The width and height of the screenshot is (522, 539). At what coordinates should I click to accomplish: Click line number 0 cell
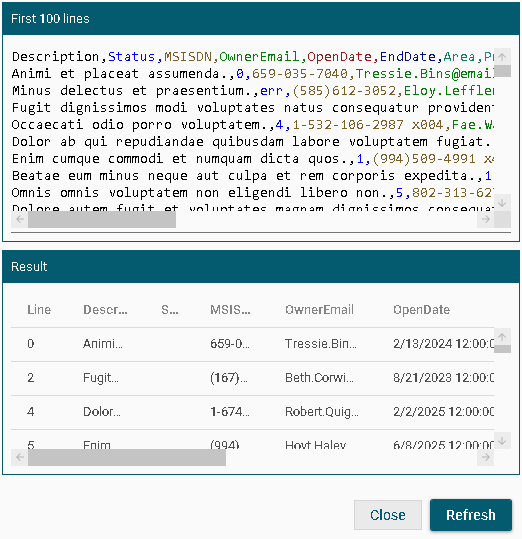click(x=31, y=344)
